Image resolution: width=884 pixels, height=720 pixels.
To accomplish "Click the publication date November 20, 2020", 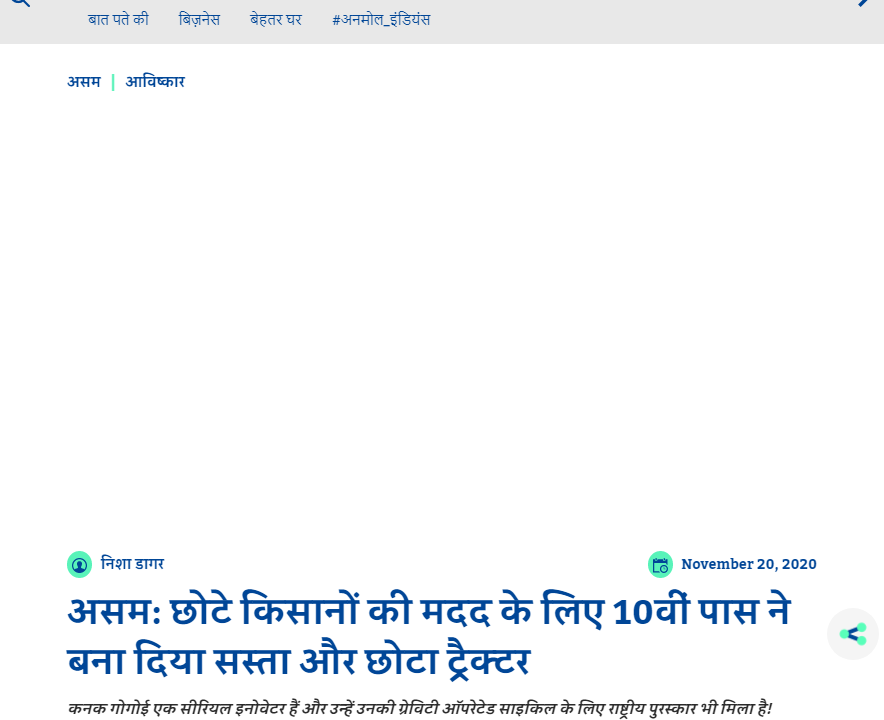I will [x=749, y=564].
